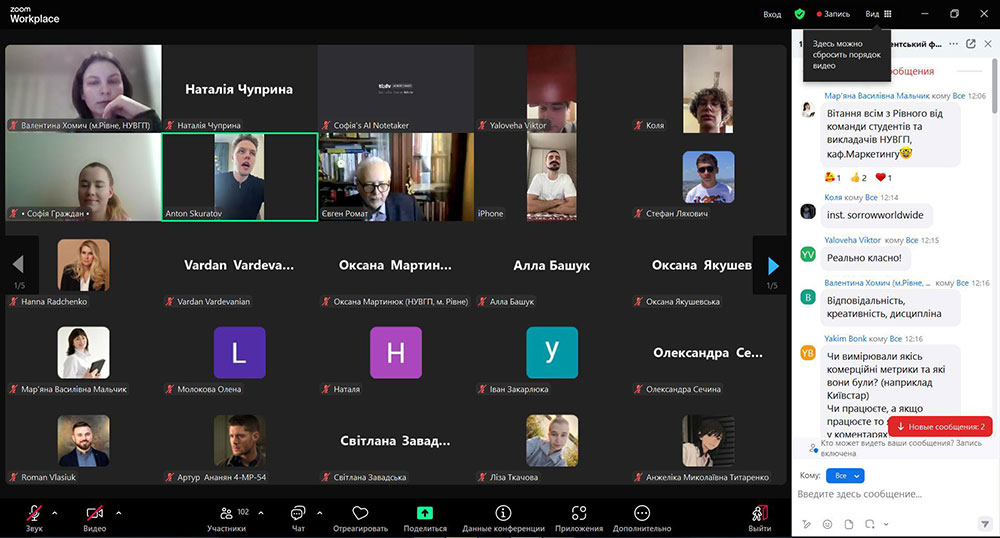Select Yaloveha Viktor video tile
The image size is (1000, 538).
tap(552, 89)
